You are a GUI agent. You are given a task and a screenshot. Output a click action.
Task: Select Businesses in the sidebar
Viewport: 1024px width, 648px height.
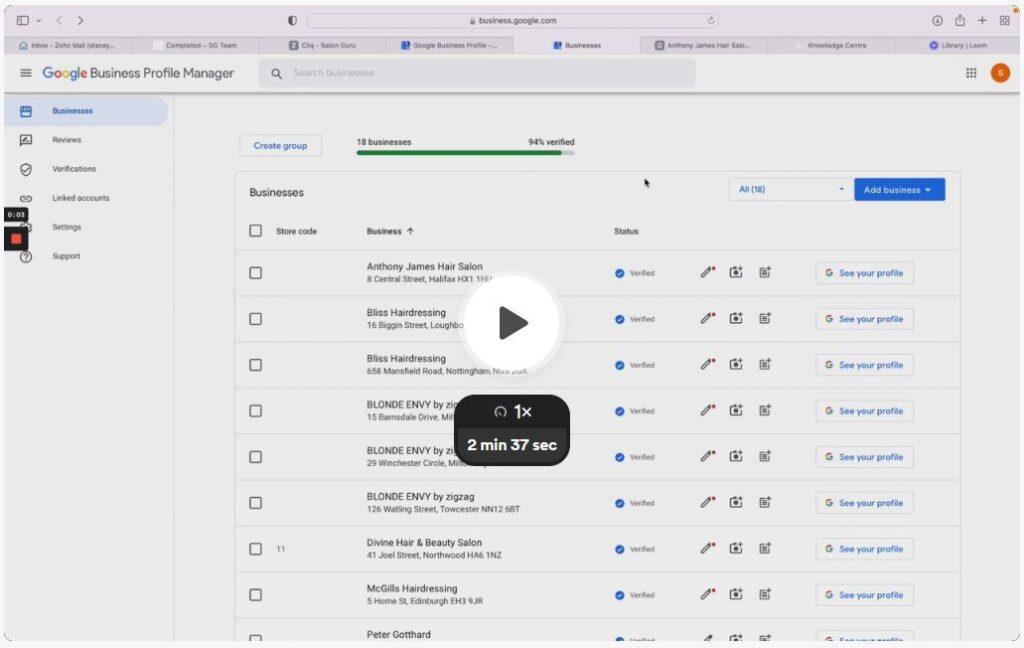(86, 111)
